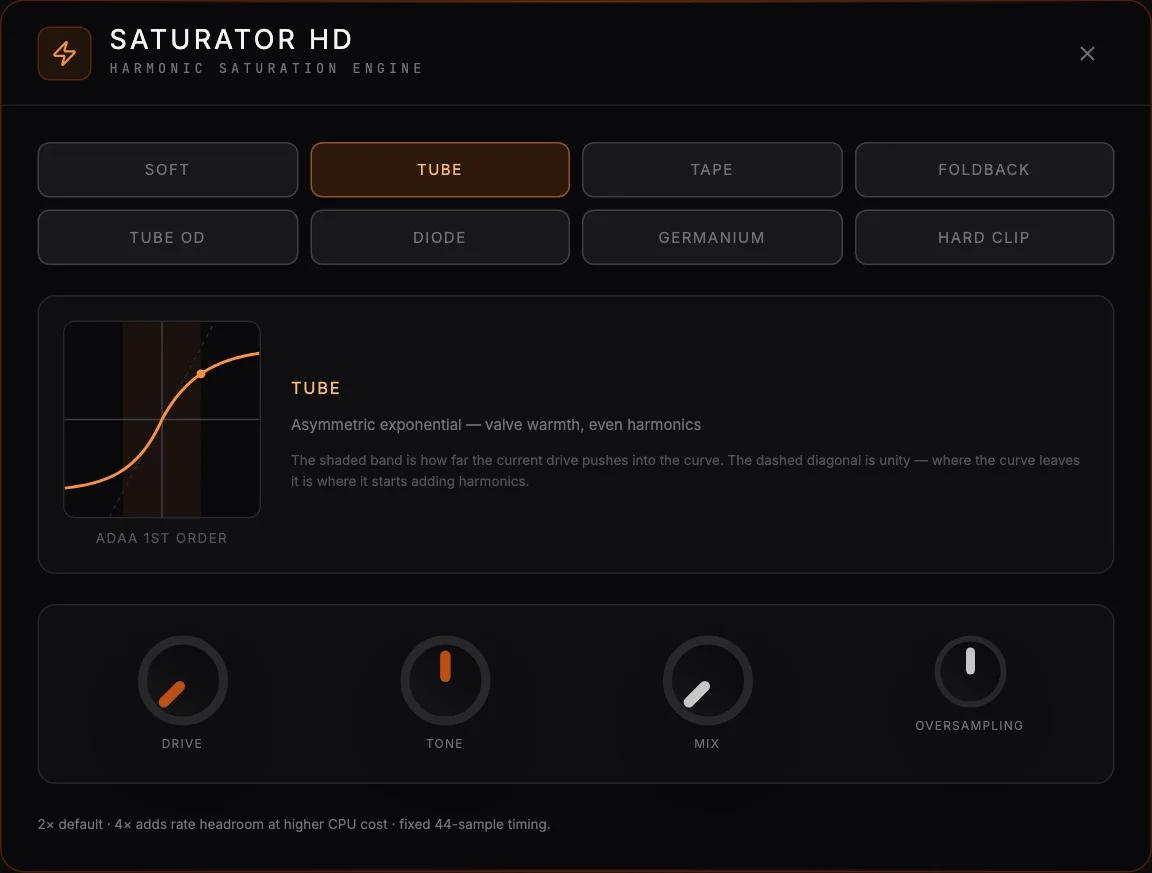Click the OVERSAMPLING knob

point(970,672)
